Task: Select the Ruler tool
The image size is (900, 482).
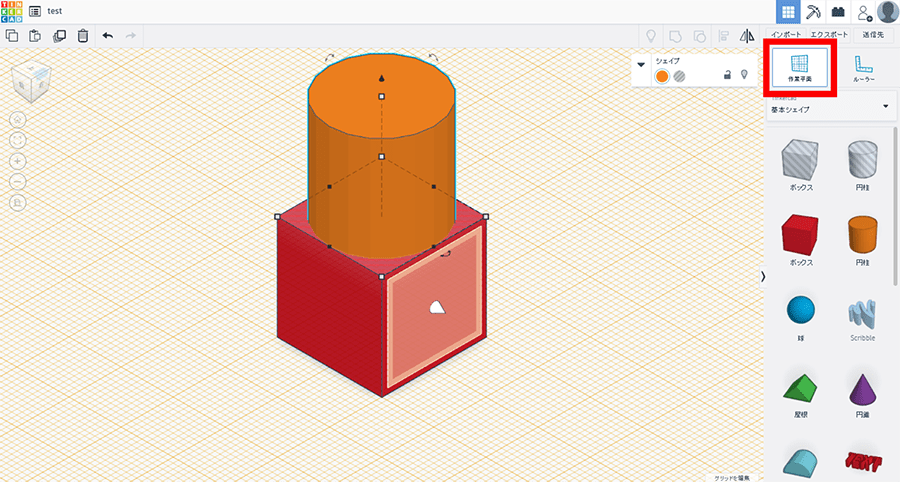Action: [x=863, y=68]
